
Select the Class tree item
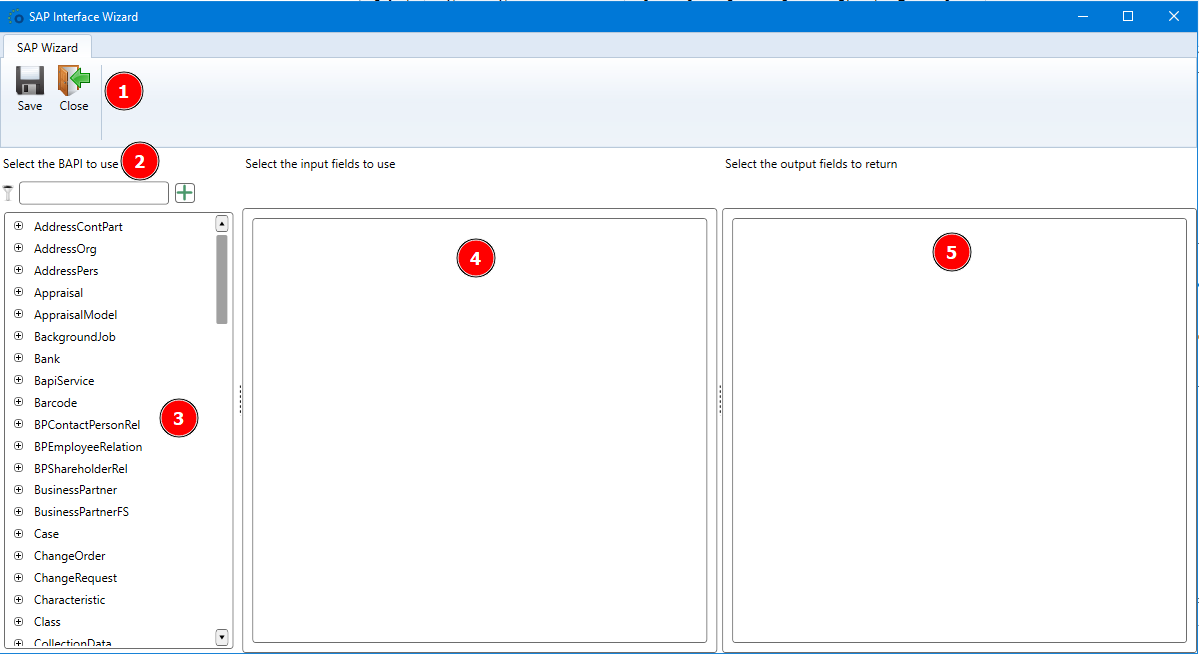[47, 621]
